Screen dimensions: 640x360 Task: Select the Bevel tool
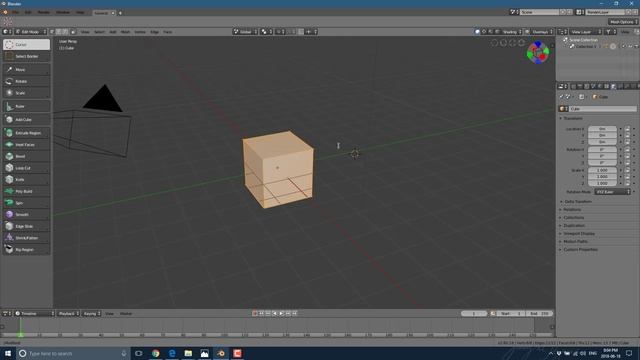pos(27,156)
